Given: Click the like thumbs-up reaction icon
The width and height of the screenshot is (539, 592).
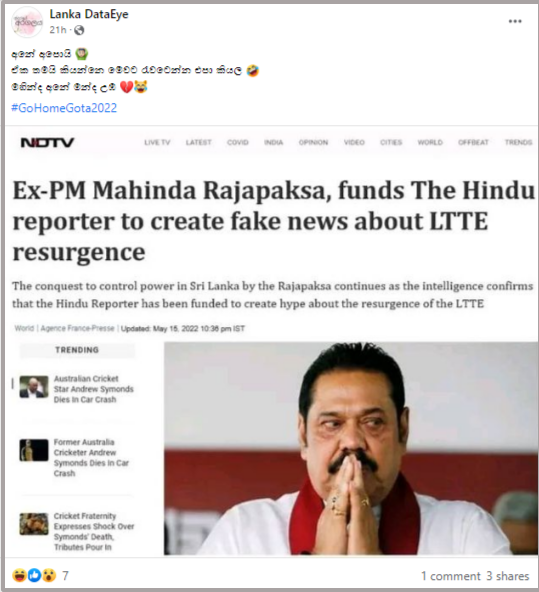Looking at the screenshot, I should pyautogui.click(x=34, y=575).
